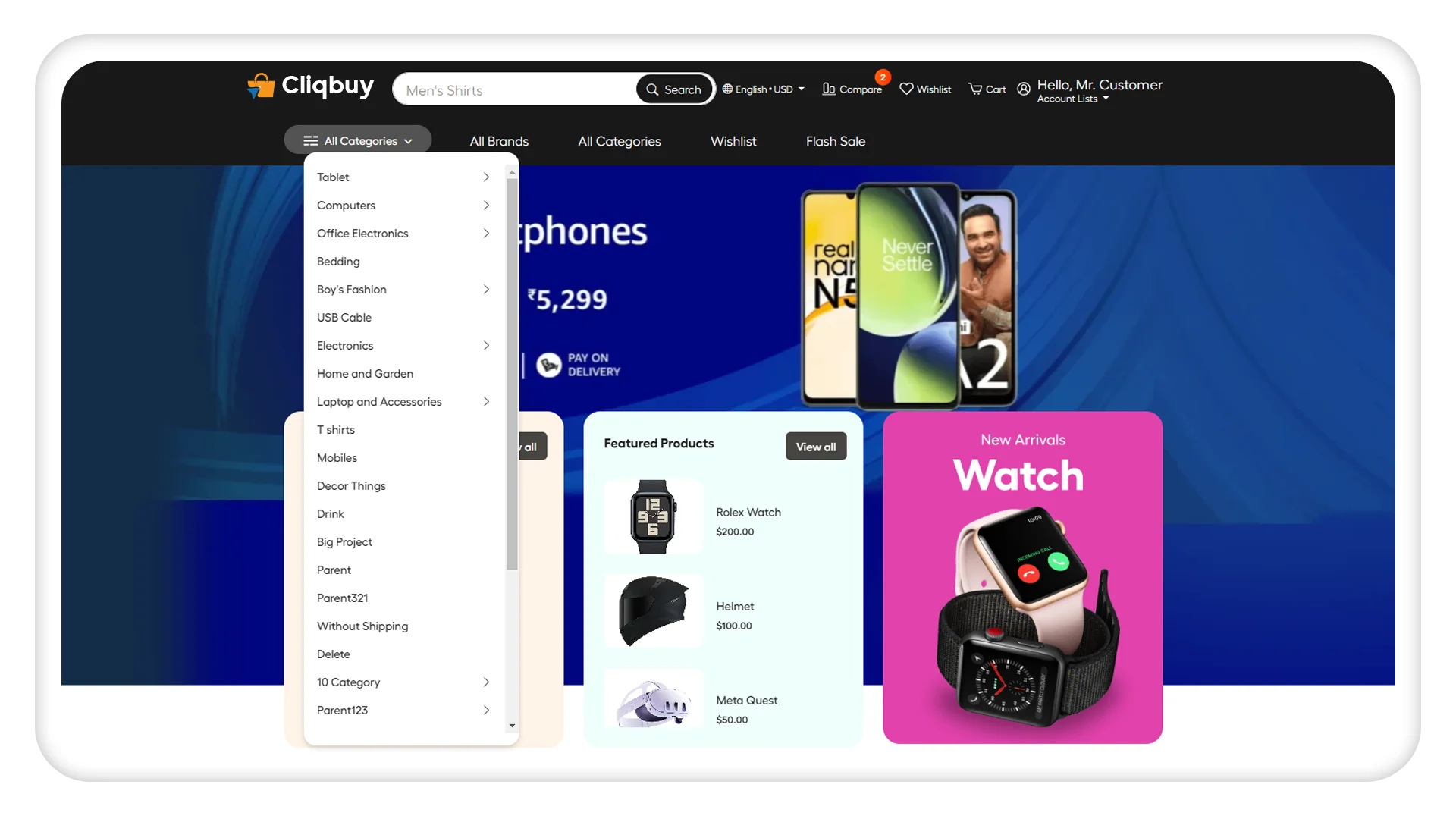
Task: Click the Compare icon with badge 2
Action: 851,90
